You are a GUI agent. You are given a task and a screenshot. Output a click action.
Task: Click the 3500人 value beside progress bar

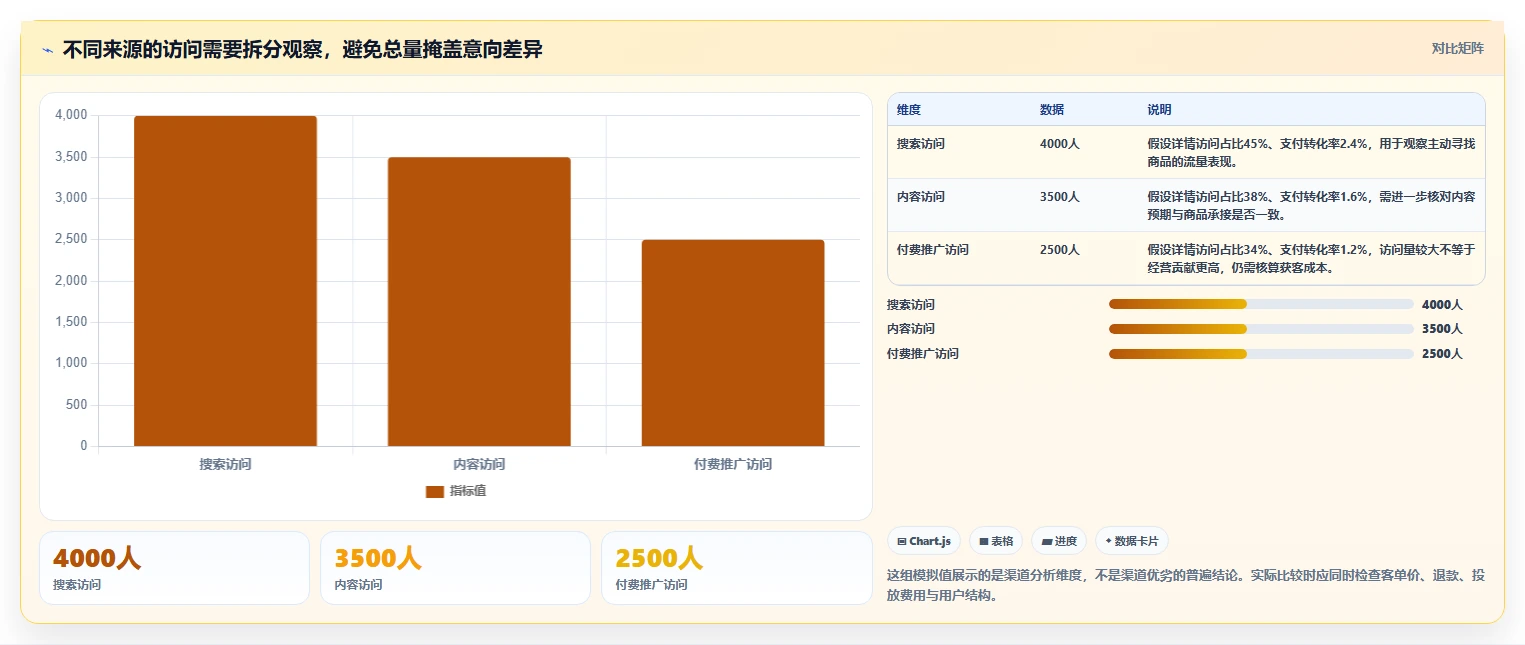(1442, 329)
